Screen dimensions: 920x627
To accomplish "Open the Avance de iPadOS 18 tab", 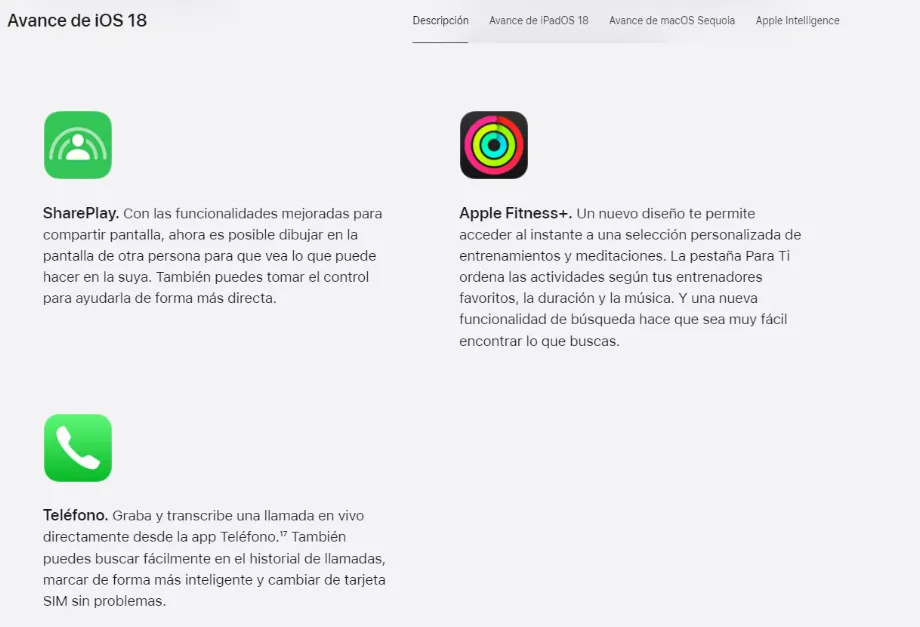I will [539, 21].
